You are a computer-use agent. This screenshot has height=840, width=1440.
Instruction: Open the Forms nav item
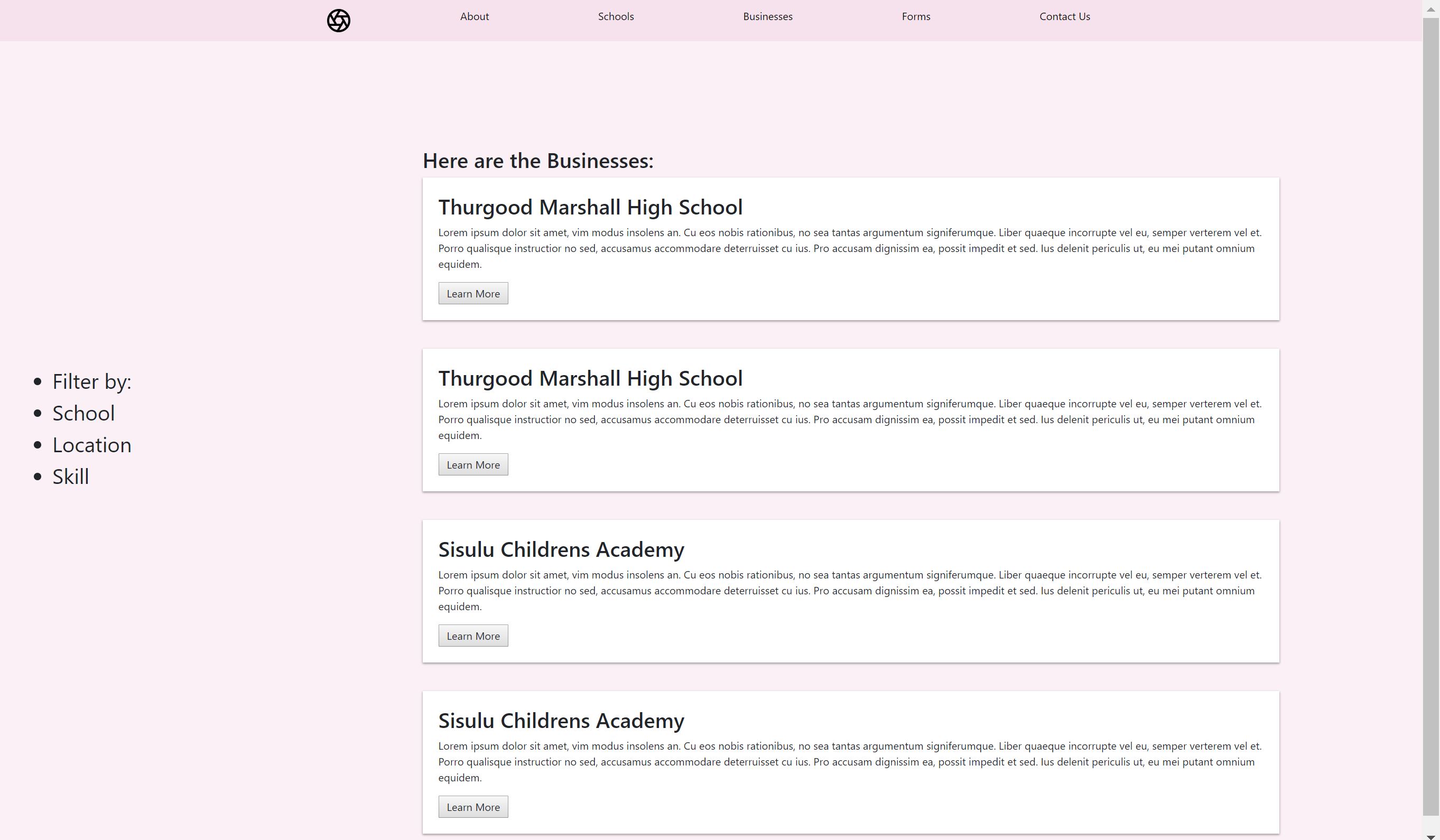click(915, 16)
